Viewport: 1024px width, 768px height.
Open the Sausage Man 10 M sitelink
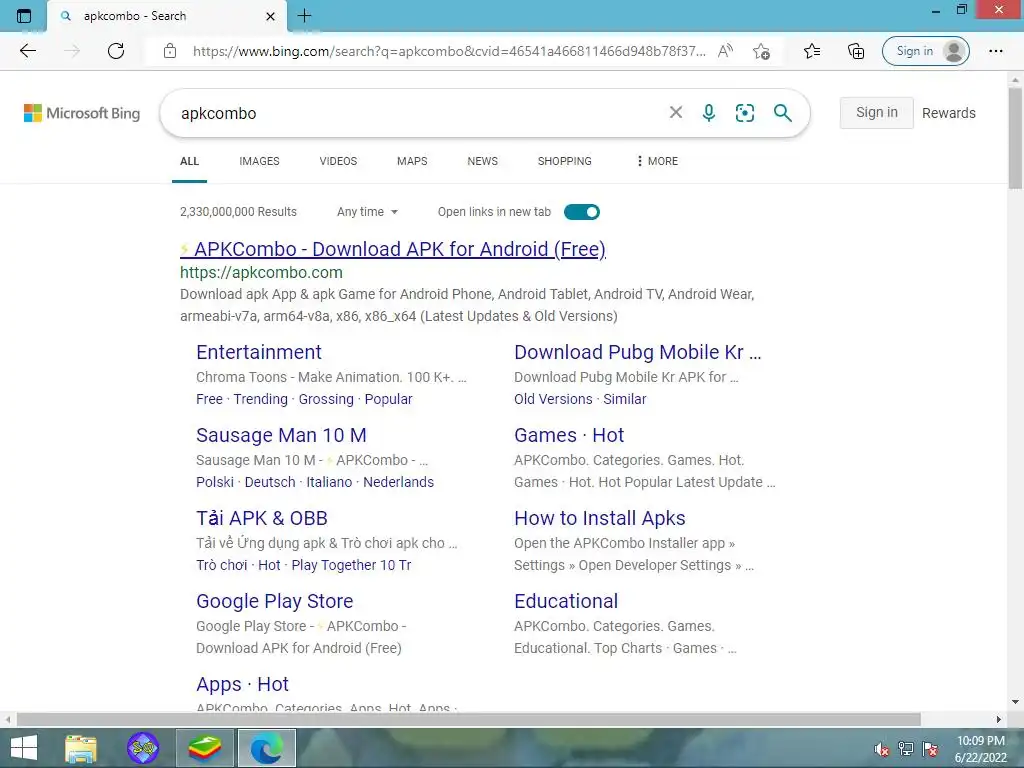pyautogui.click(x=281, y=435)
